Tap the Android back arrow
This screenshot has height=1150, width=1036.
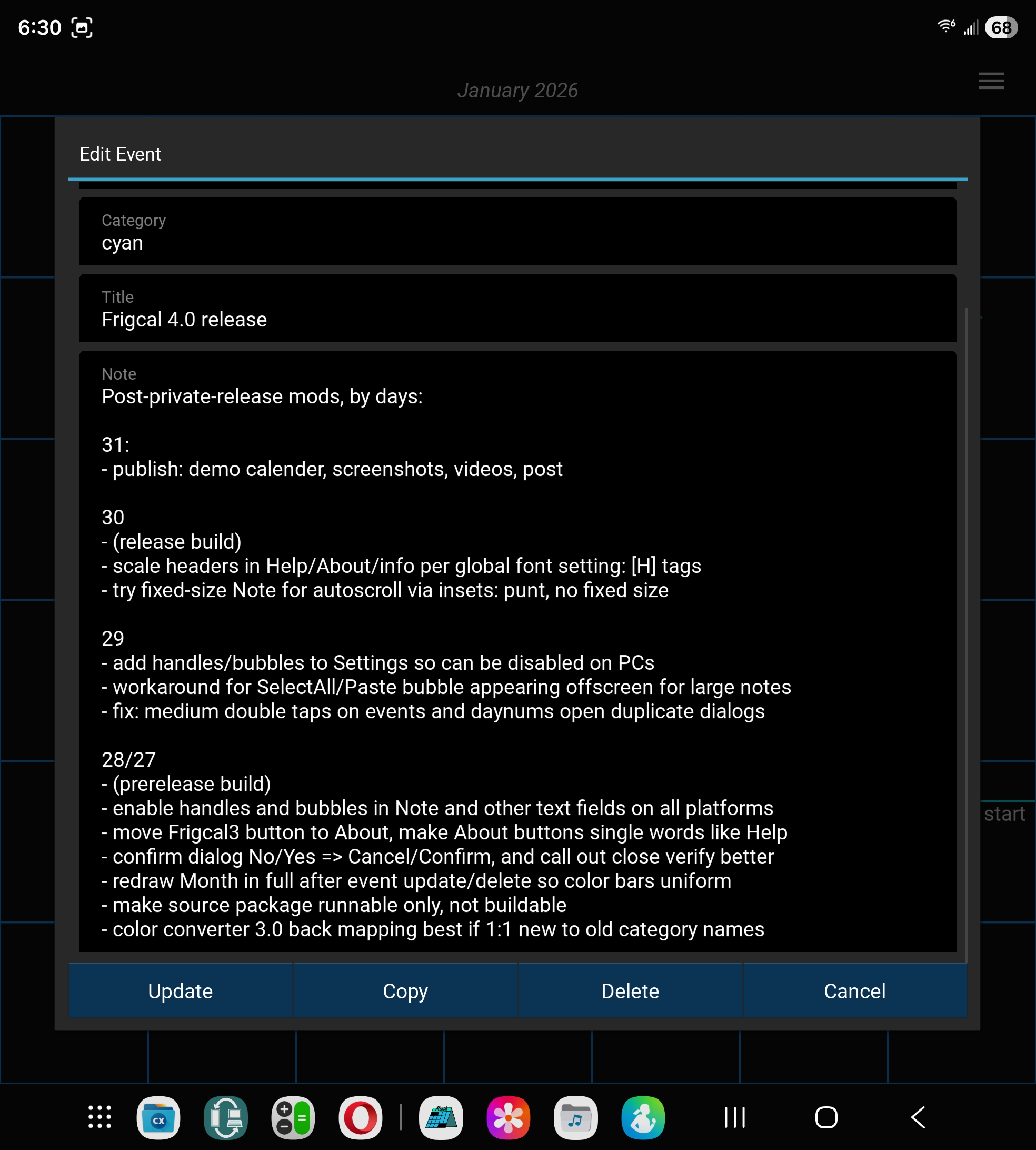[x=918, y=1117]
